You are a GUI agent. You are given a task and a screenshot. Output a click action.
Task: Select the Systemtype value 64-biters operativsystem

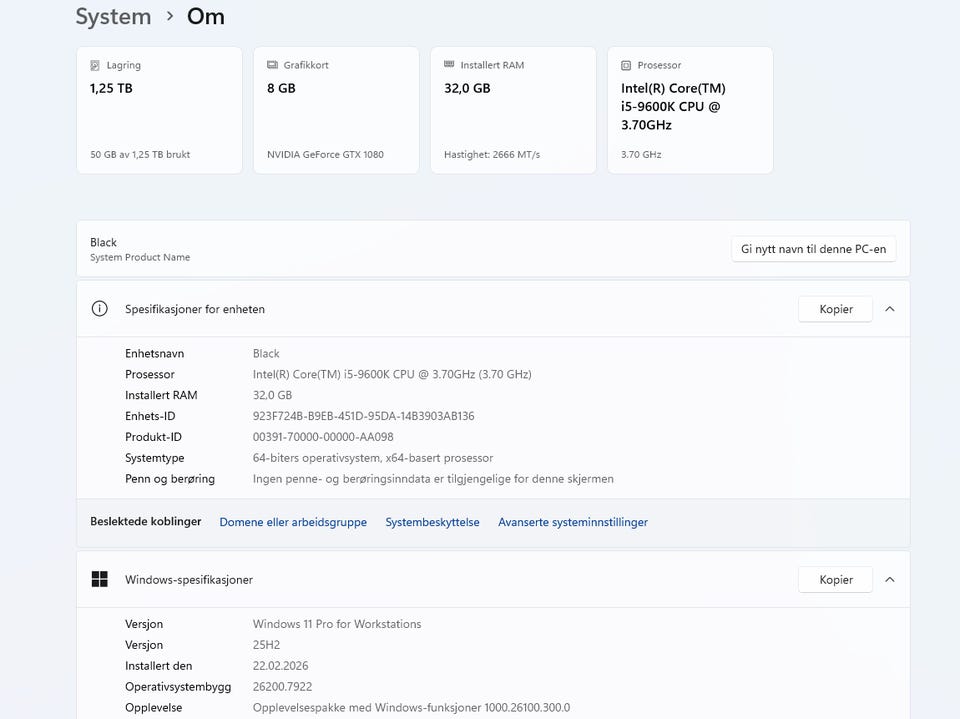click(x=373, y=457)
